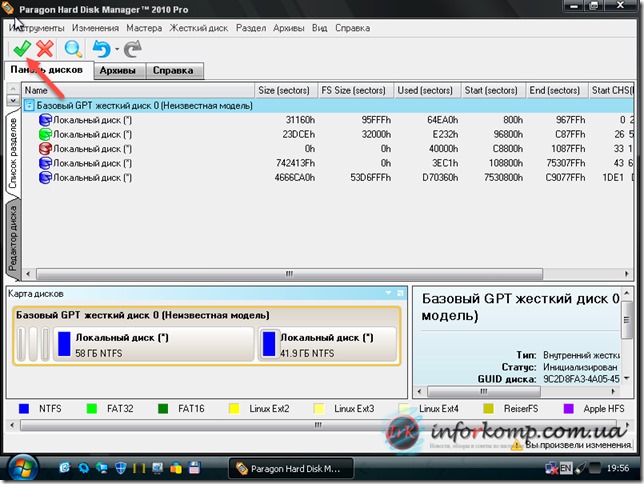Open the Изменения menu
Viewport: 644px width, 484px height.
tap(95, 28)
